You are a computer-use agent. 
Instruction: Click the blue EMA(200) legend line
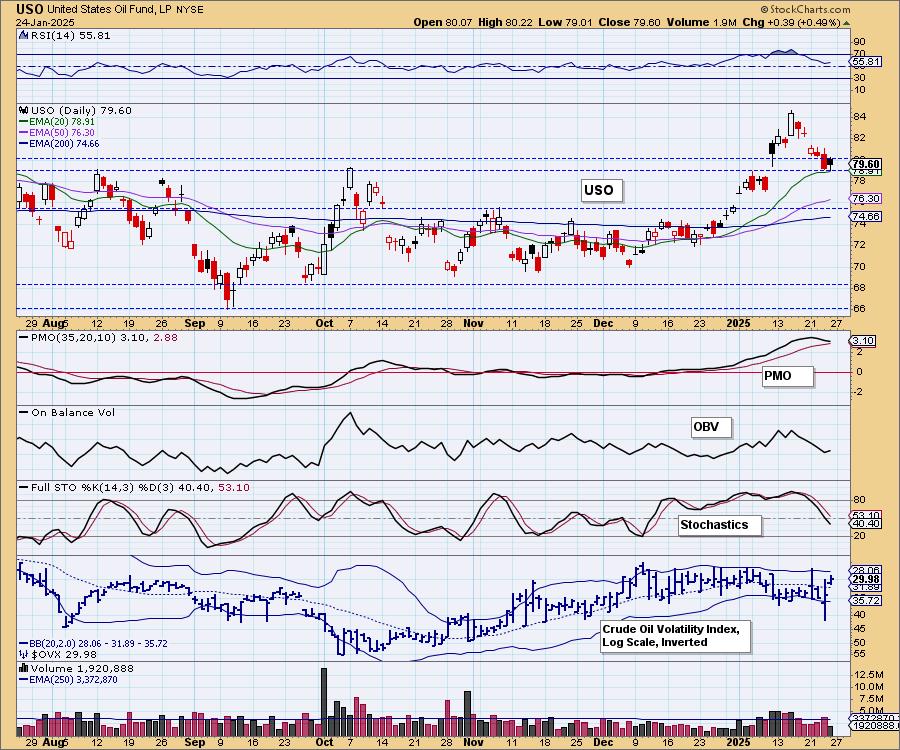click(x=24, y=143)
